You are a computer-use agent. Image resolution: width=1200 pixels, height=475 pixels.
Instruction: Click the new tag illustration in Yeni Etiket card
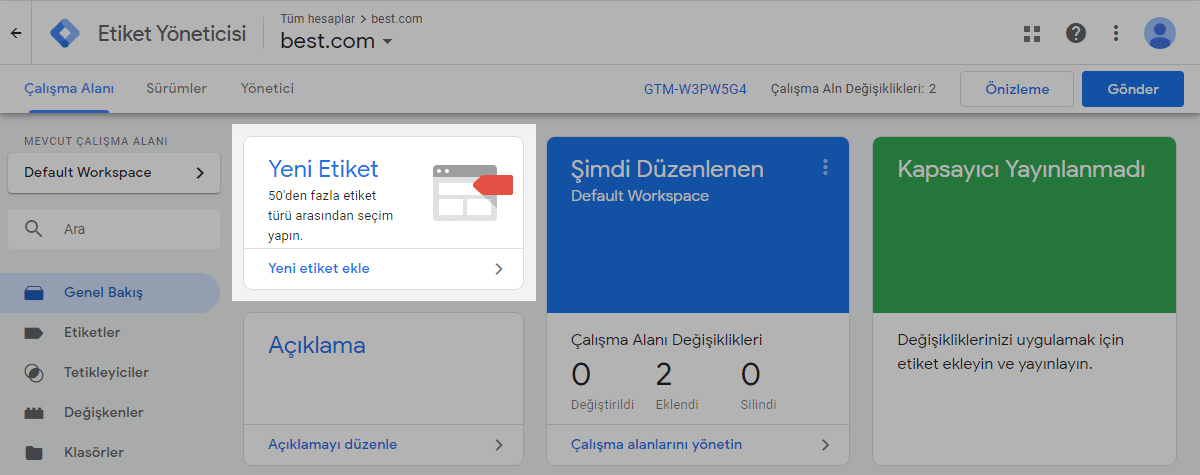coord(472,192)
